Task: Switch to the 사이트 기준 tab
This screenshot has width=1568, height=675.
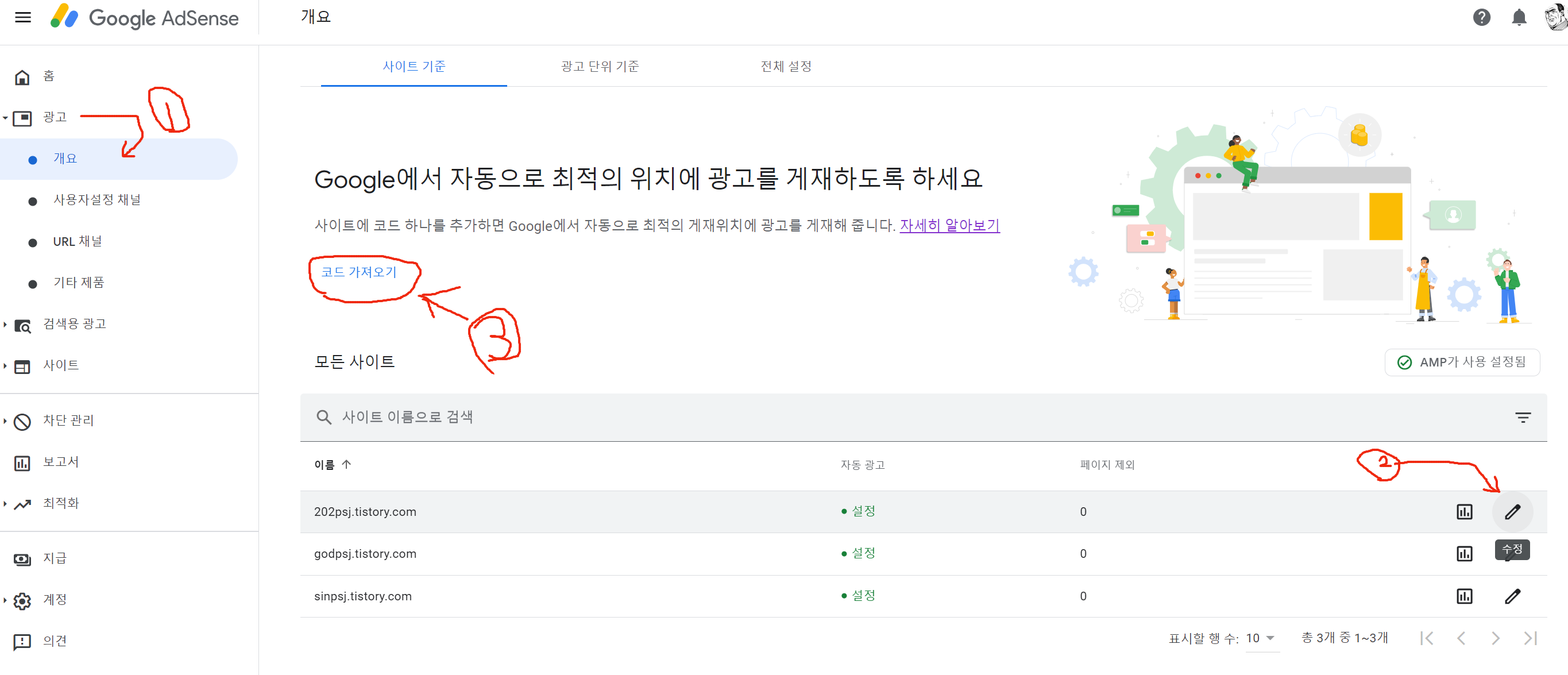Action: pyautogui.click(x=414, y=66)
